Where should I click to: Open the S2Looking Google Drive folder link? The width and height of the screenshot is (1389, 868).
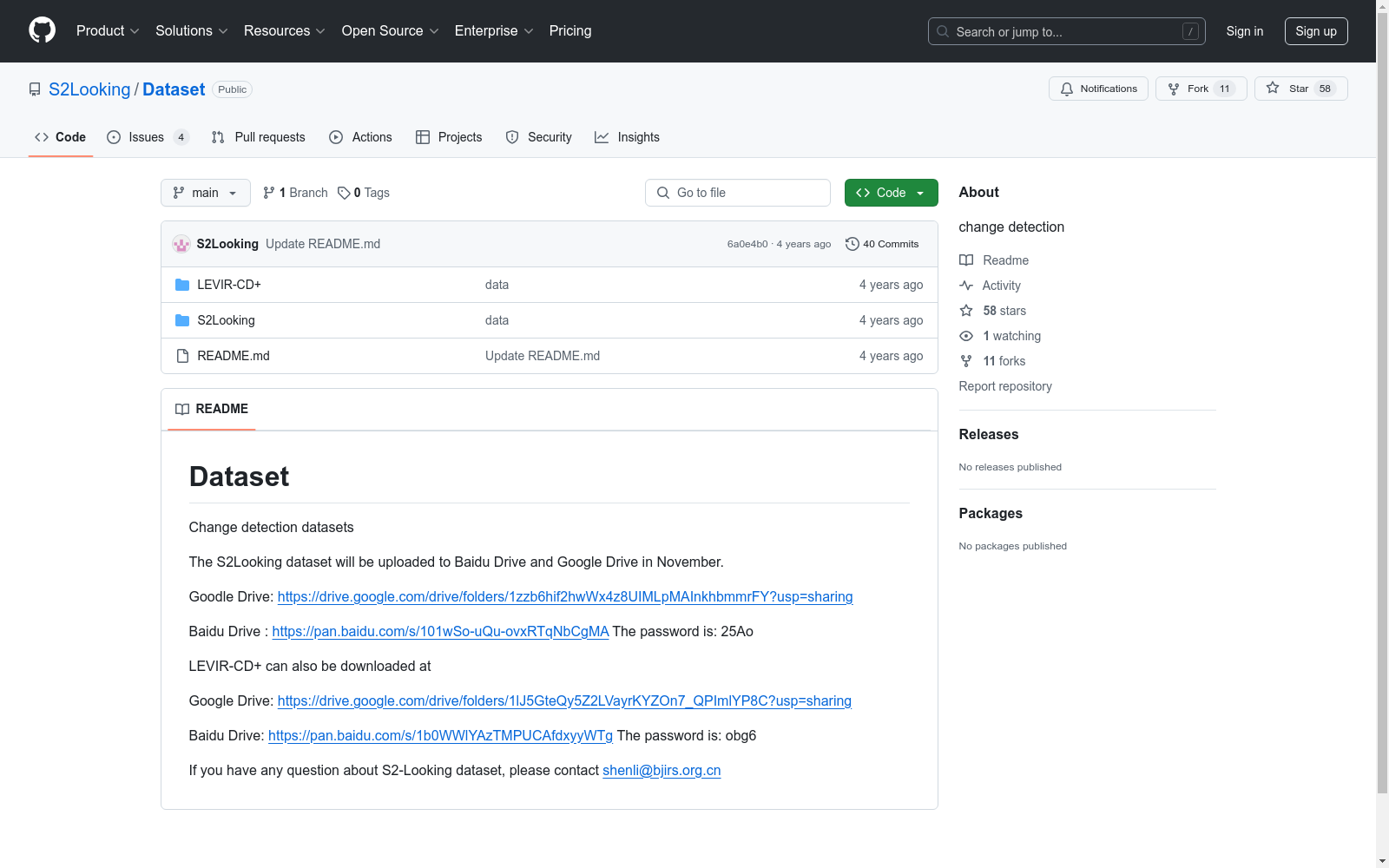[x=565, y=597]
